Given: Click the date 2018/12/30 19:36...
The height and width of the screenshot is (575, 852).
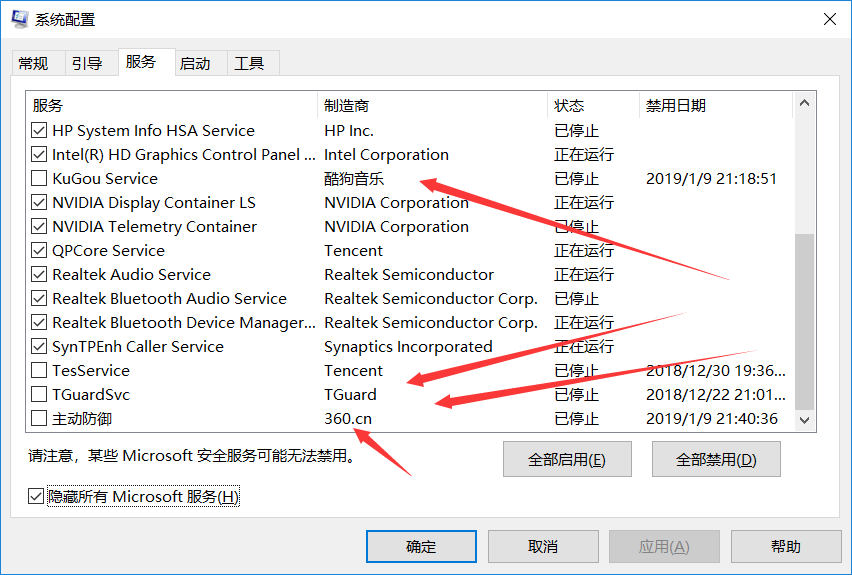Looking at the screenshot, I should pyautogui.click(x=716, y=371).
